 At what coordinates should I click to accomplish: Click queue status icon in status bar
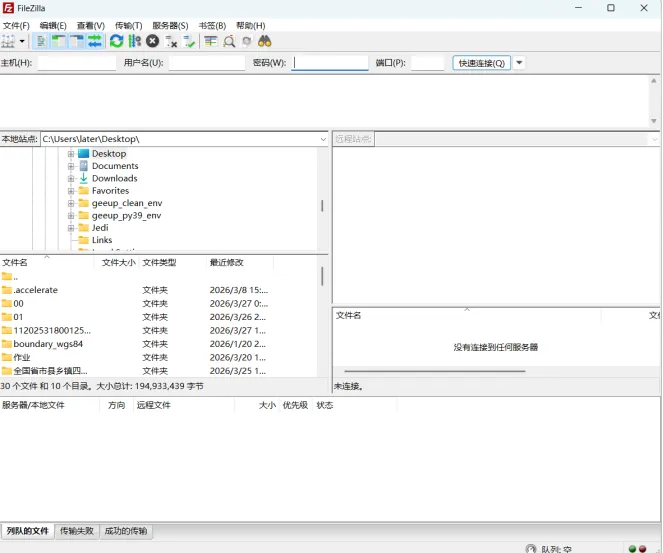(531, 549)
